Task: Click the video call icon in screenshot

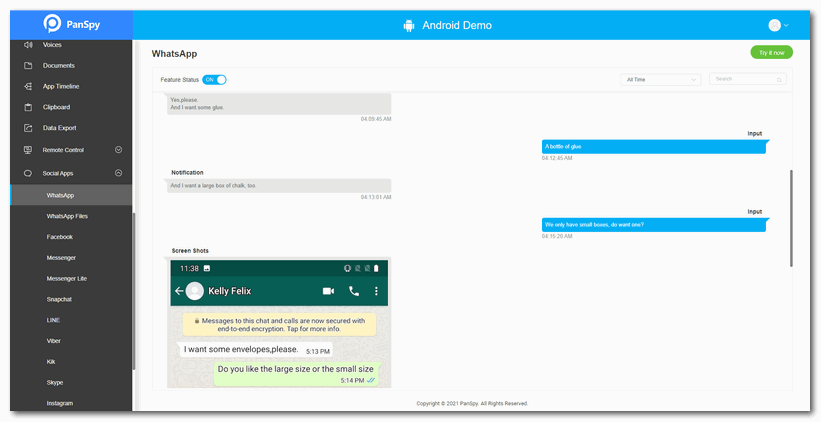Action: point(328,291)
